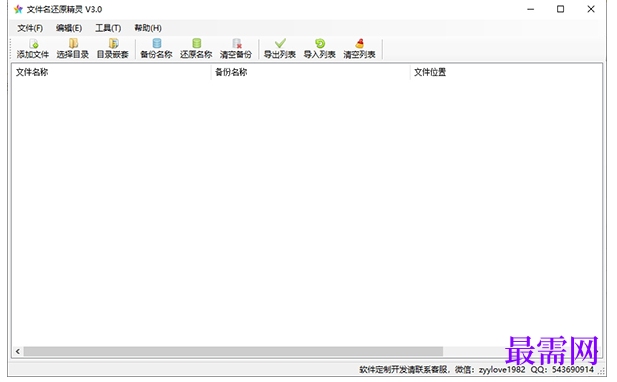This screenshot has height=382, width=617.
Task: Open the 帮助(H) menu
Action: point(148,28)
